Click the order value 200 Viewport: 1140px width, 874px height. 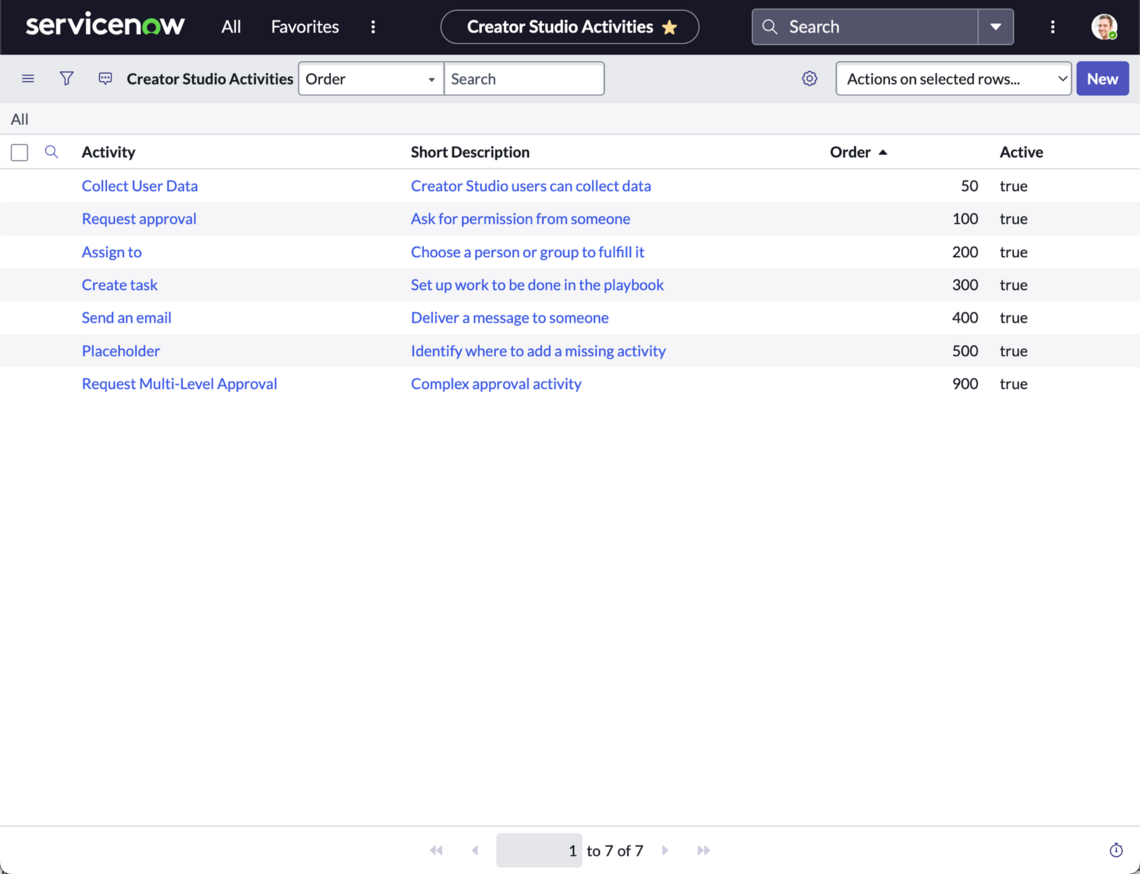point(965,252)
